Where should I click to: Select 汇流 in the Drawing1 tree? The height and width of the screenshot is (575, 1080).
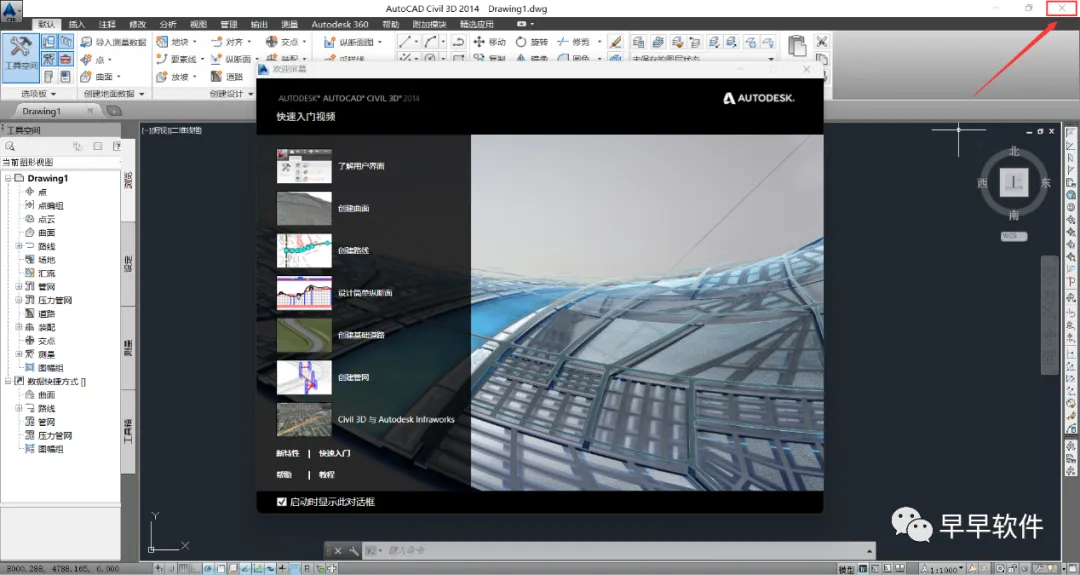(x=47, y=273)
